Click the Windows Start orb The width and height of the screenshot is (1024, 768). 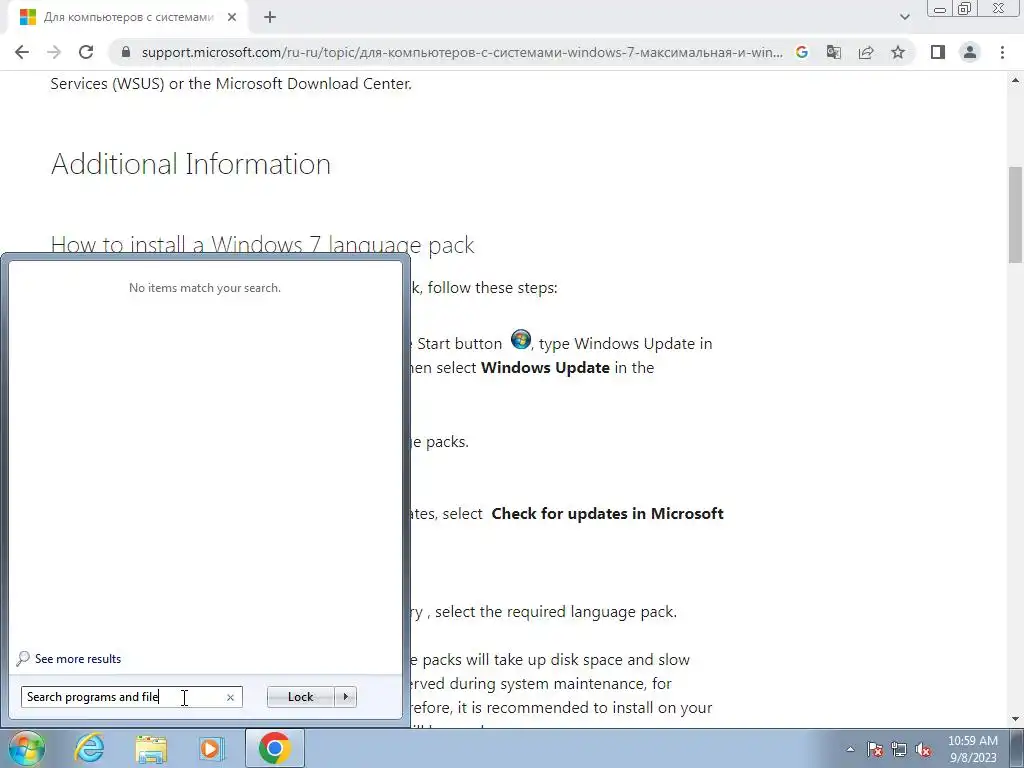coord(27,748)
